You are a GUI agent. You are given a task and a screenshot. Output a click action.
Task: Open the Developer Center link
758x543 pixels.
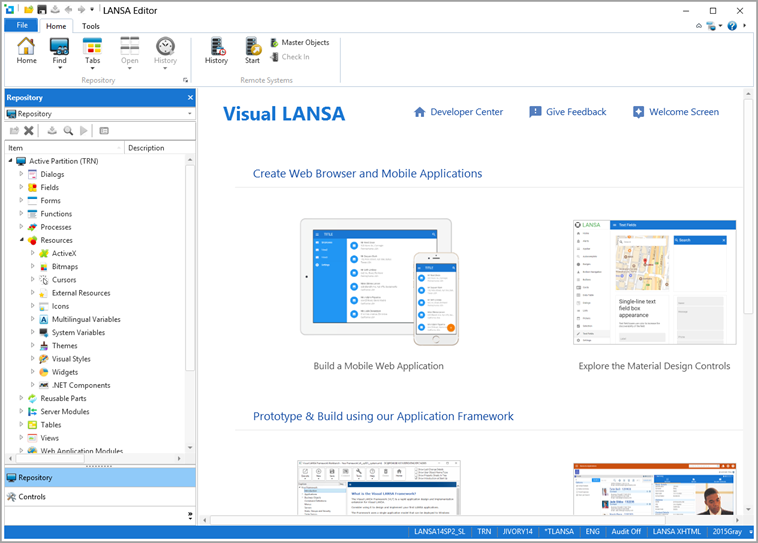[x=466, y=112]
